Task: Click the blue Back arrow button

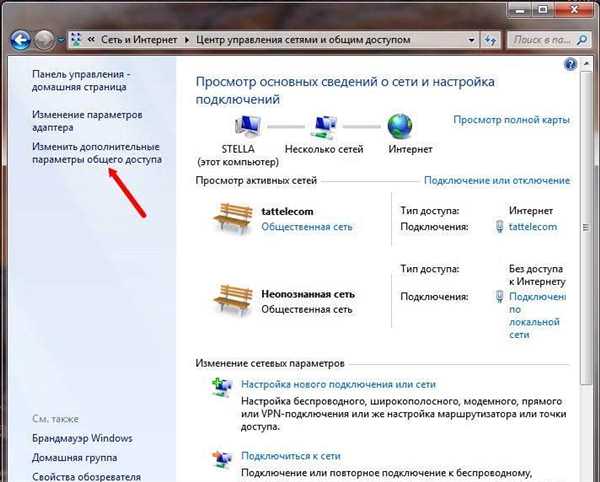Action: (x=20, y=40)
